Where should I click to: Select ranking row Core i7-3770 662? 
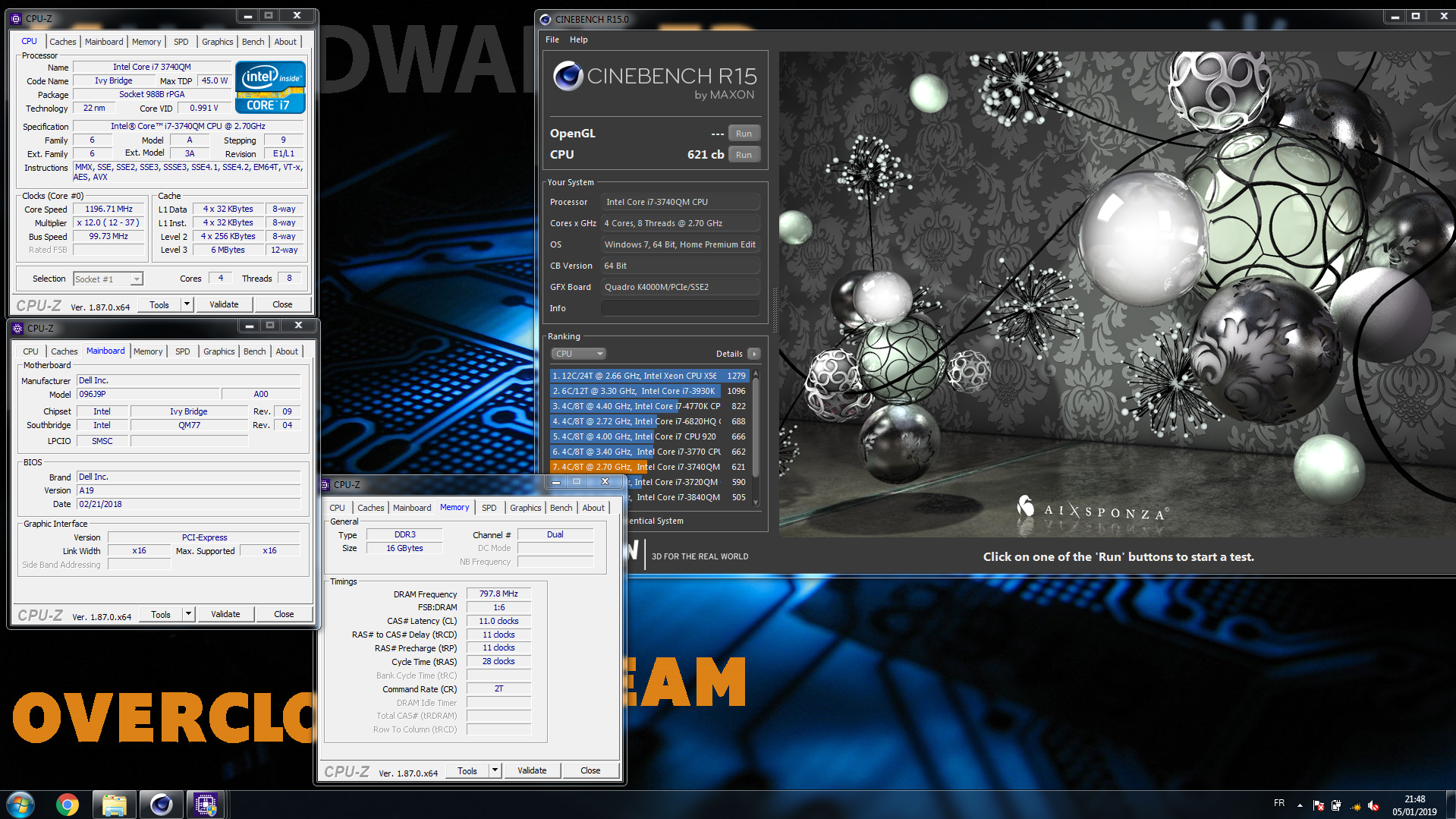(x=649, y=452)
